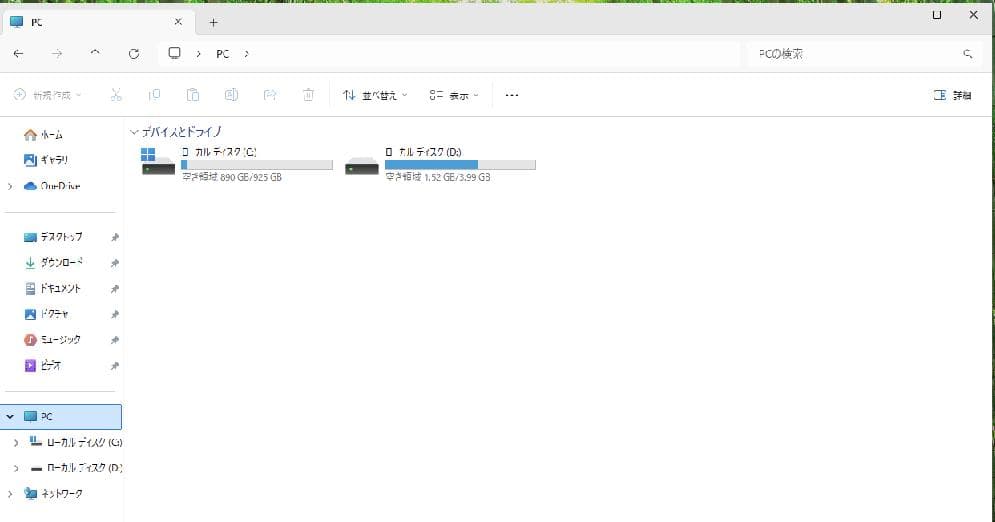
Task: Click the Rename icon in toolbar
Action: point(231,95)
